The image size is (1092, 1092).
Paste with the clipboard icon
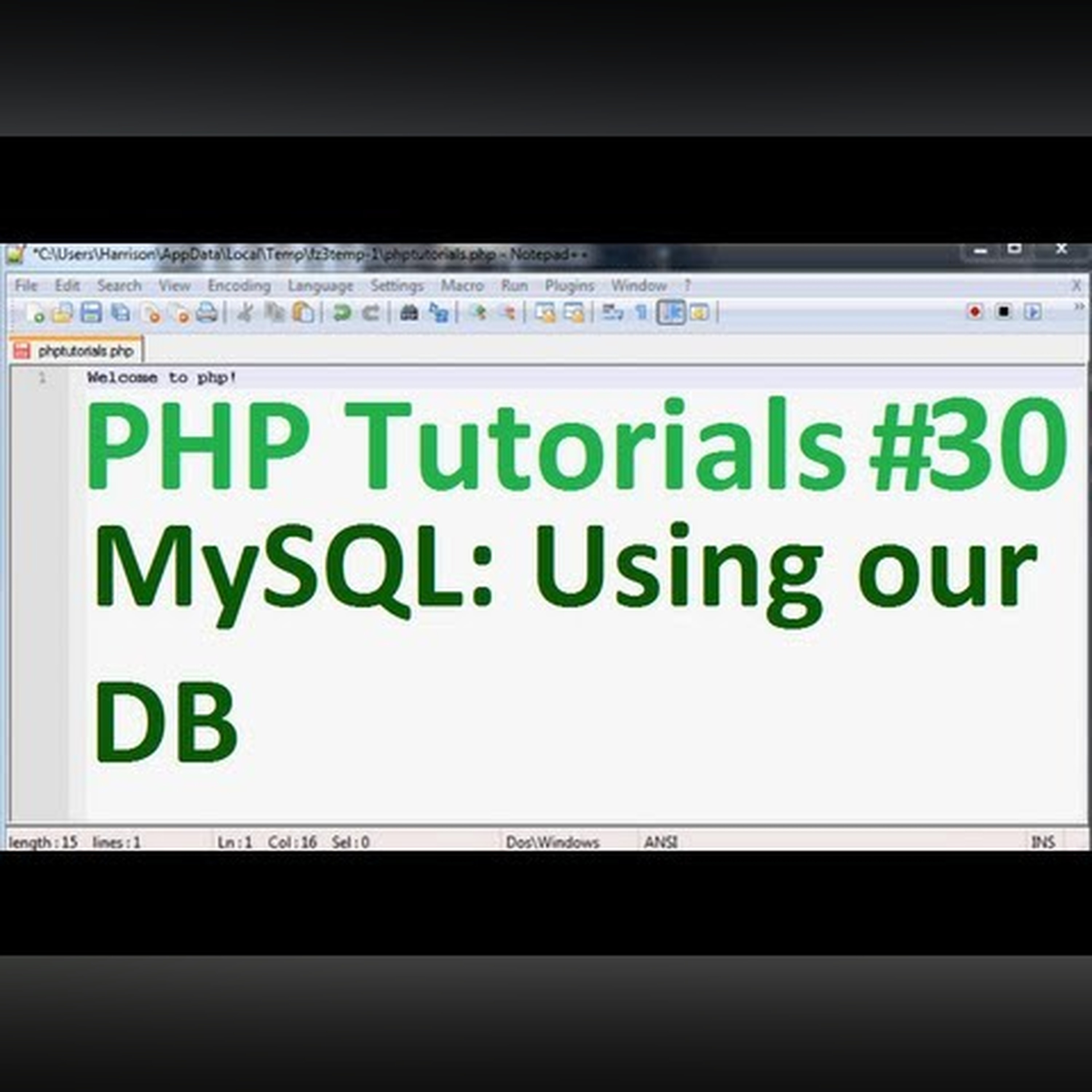click(303, 313)
